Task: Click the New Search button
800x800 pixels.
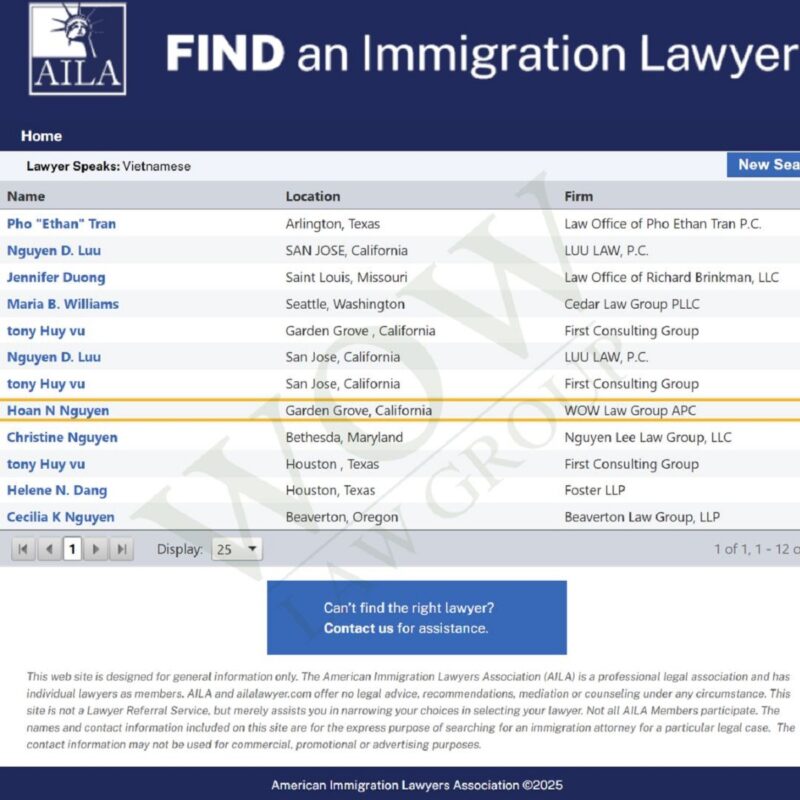Action: pos(765,165)
